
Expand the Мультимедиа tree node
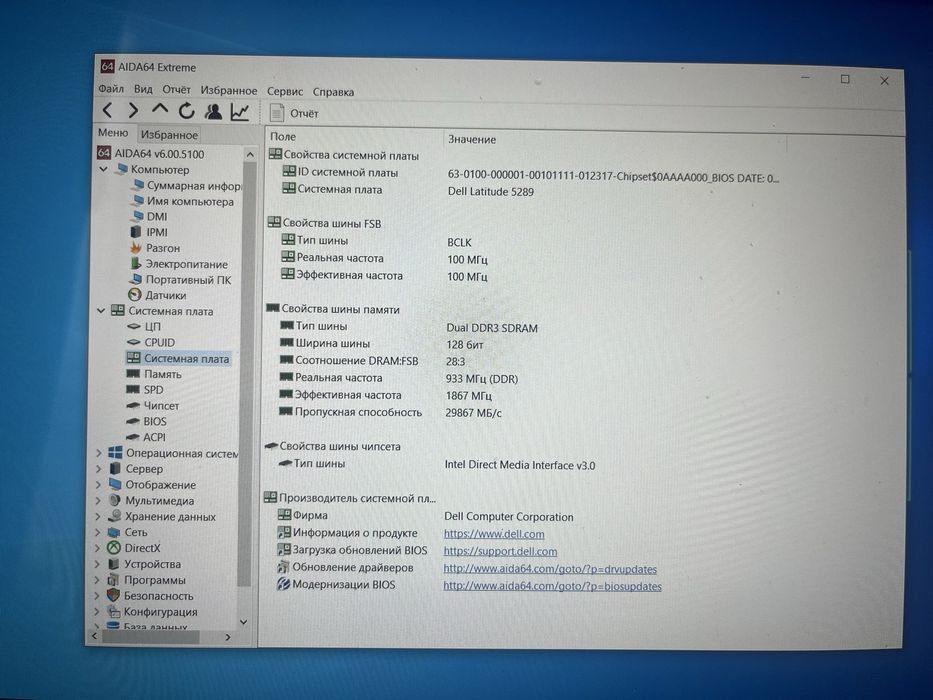pos(98,501)
